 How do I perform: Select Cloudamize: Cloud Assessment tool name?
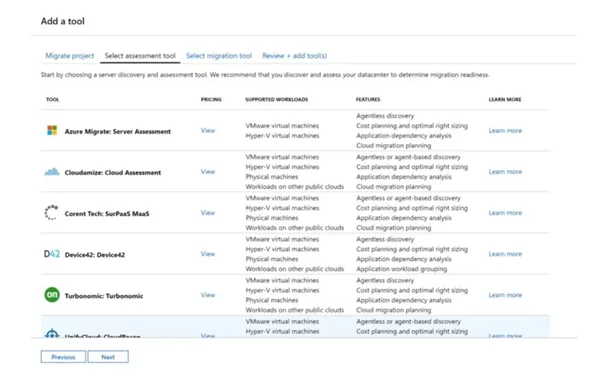113,172
